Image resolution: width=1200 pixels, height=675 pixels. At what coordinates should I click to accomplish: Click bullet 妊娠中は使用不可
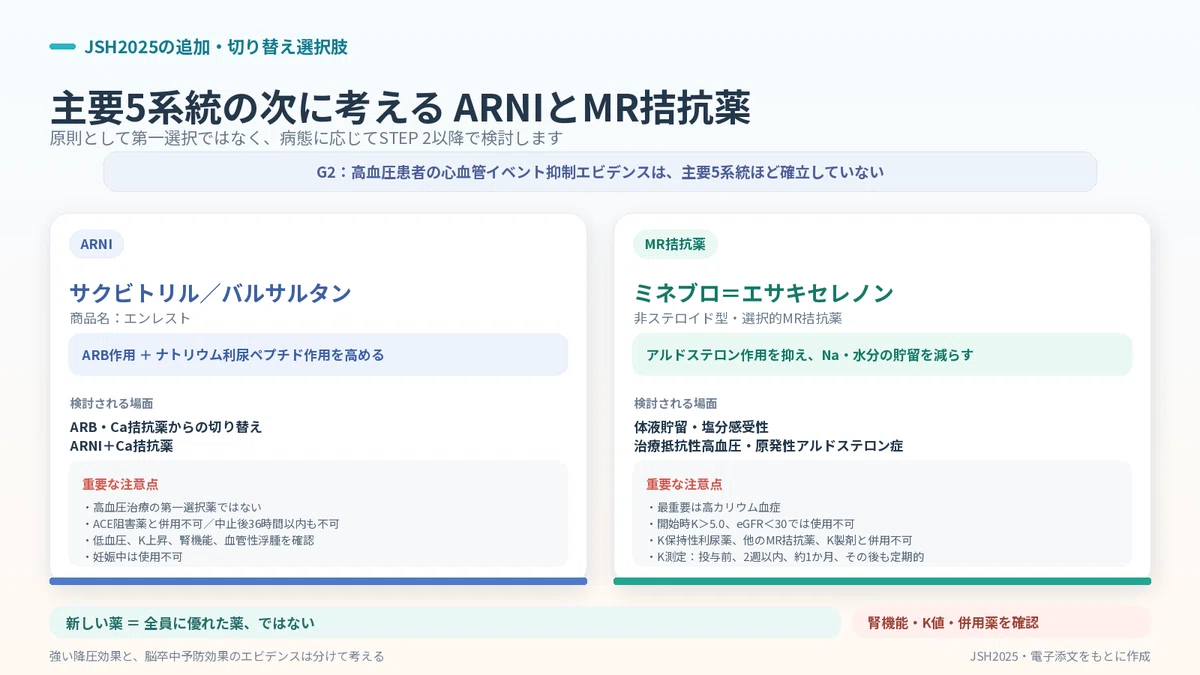pos(132,556)
